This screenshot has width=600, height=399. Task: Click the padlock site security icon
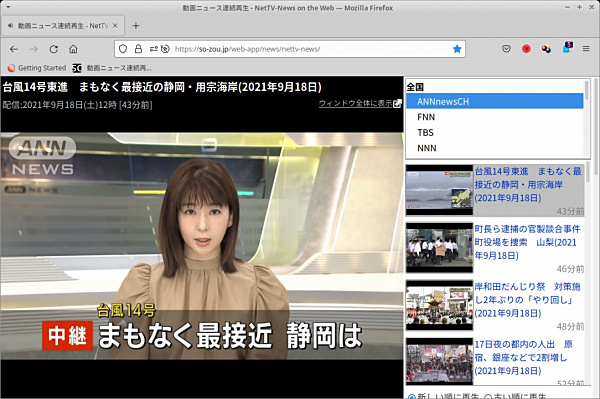(138, 49)
